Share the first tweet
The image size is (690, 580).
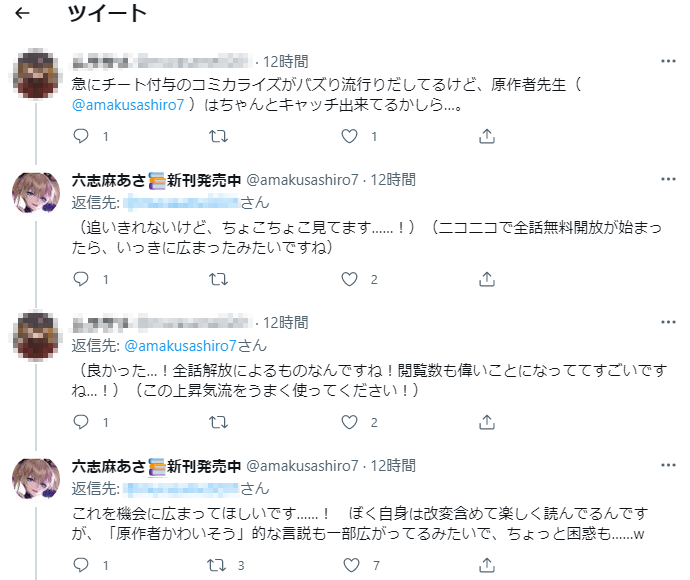pos(484,136)
